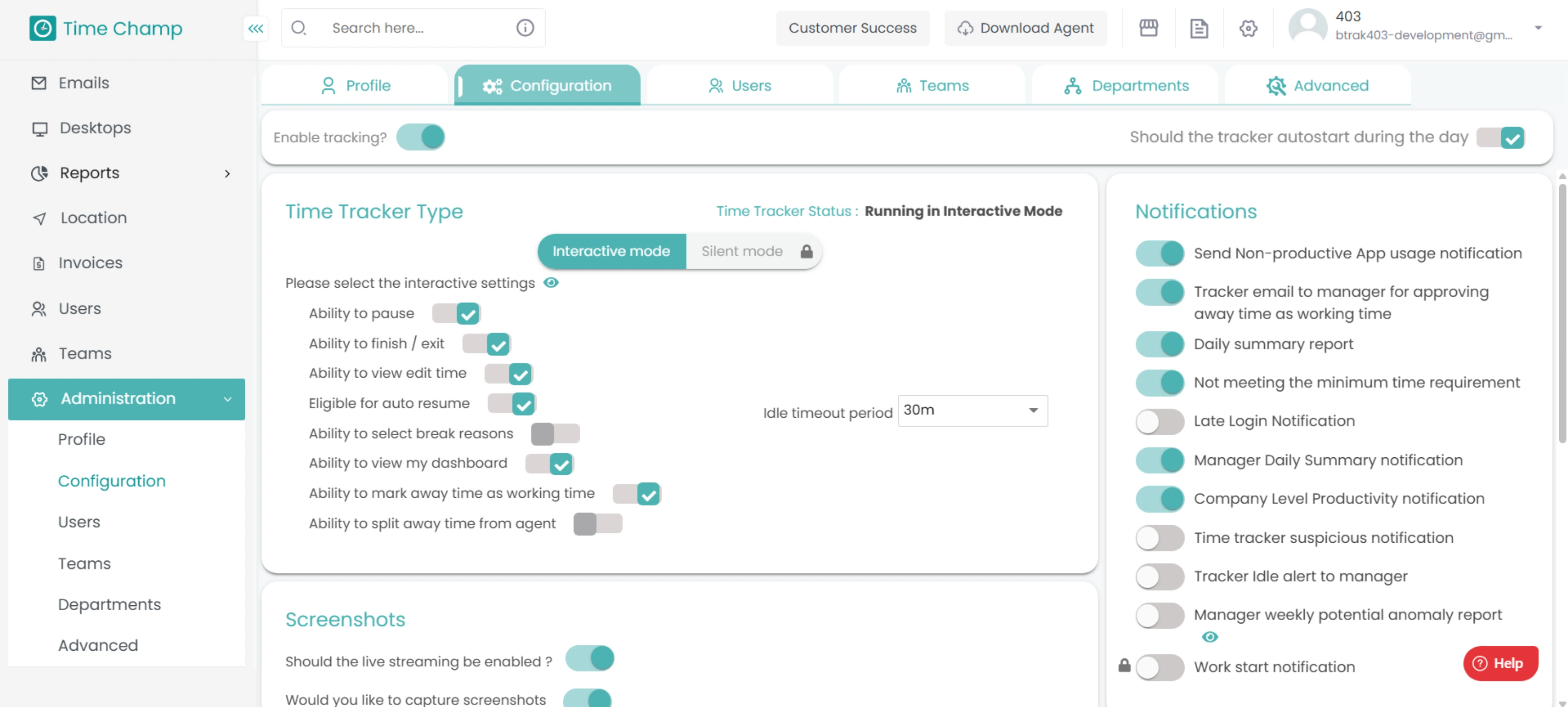1568x707 pixels.
Task: Click eye icon under anomaly report notification
Action: [x=1210, y=637]
